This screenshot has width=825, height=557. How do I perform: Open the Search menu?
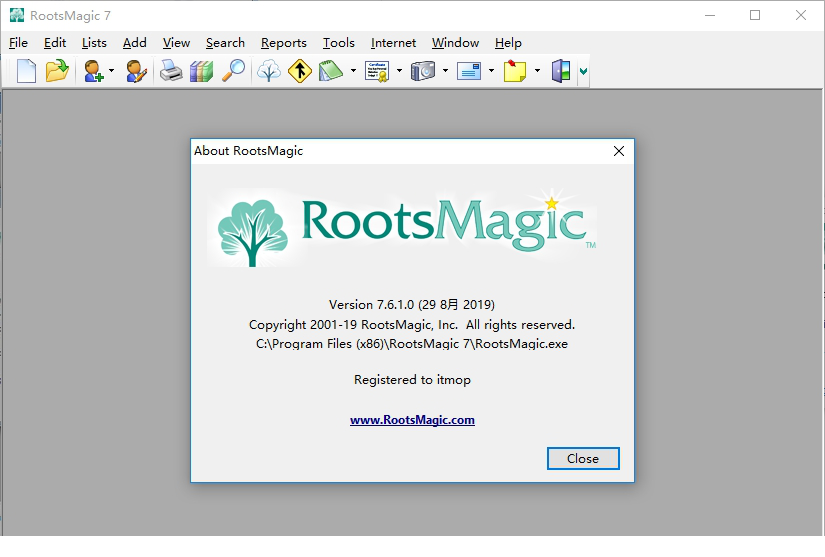click(225, 43)
